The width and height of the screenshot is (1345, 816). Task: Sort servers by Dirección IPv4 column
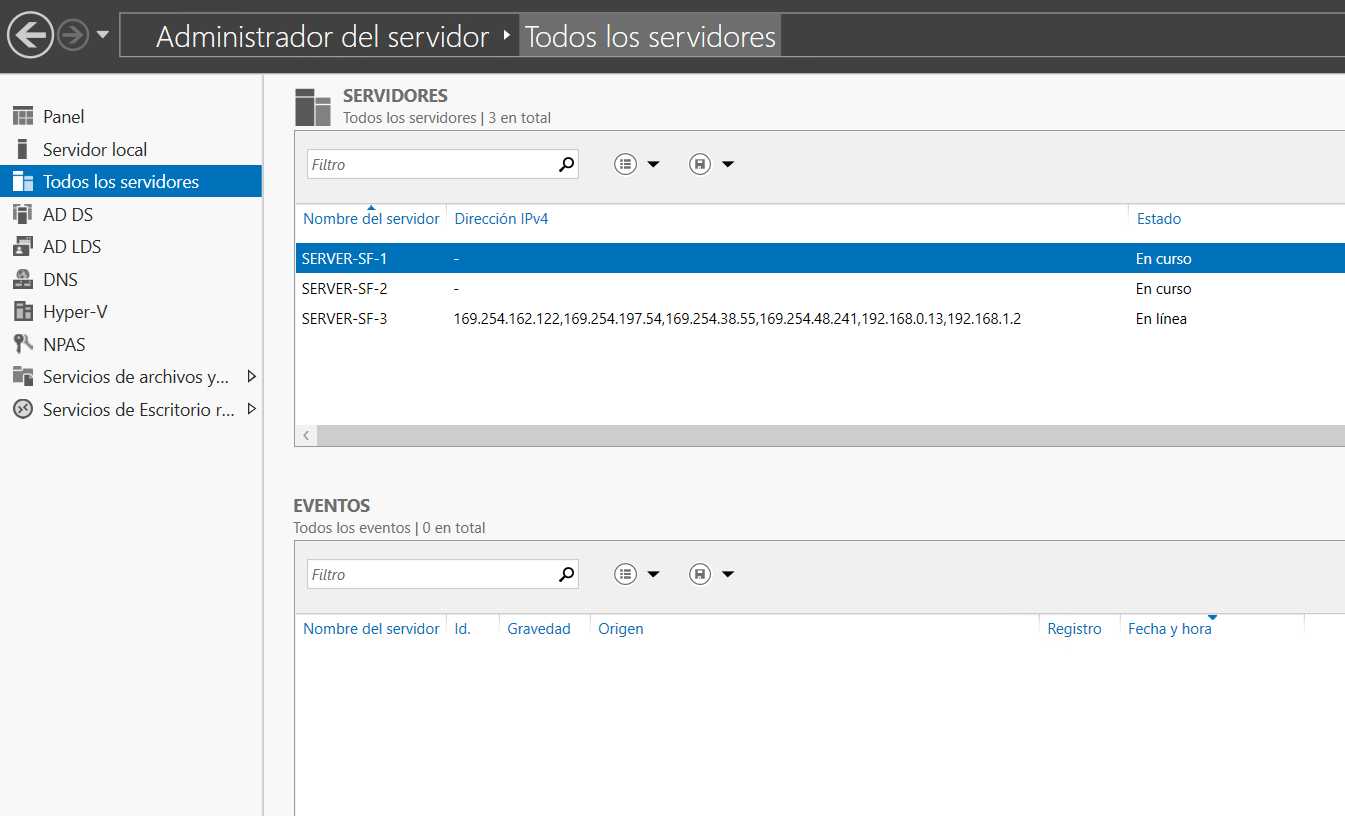(500, 218)
